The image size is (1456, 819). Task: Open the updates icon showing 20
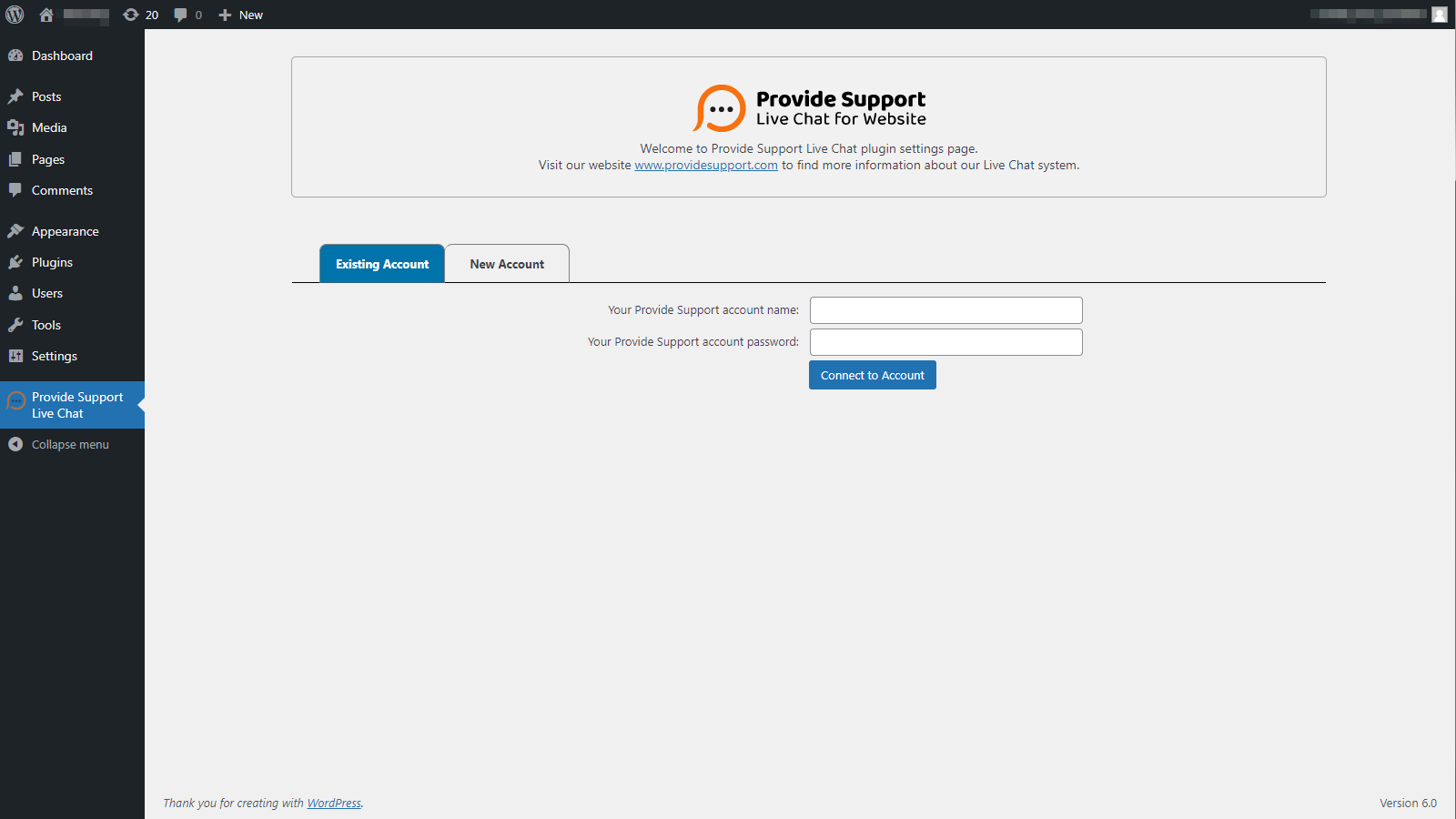(131, 15)
